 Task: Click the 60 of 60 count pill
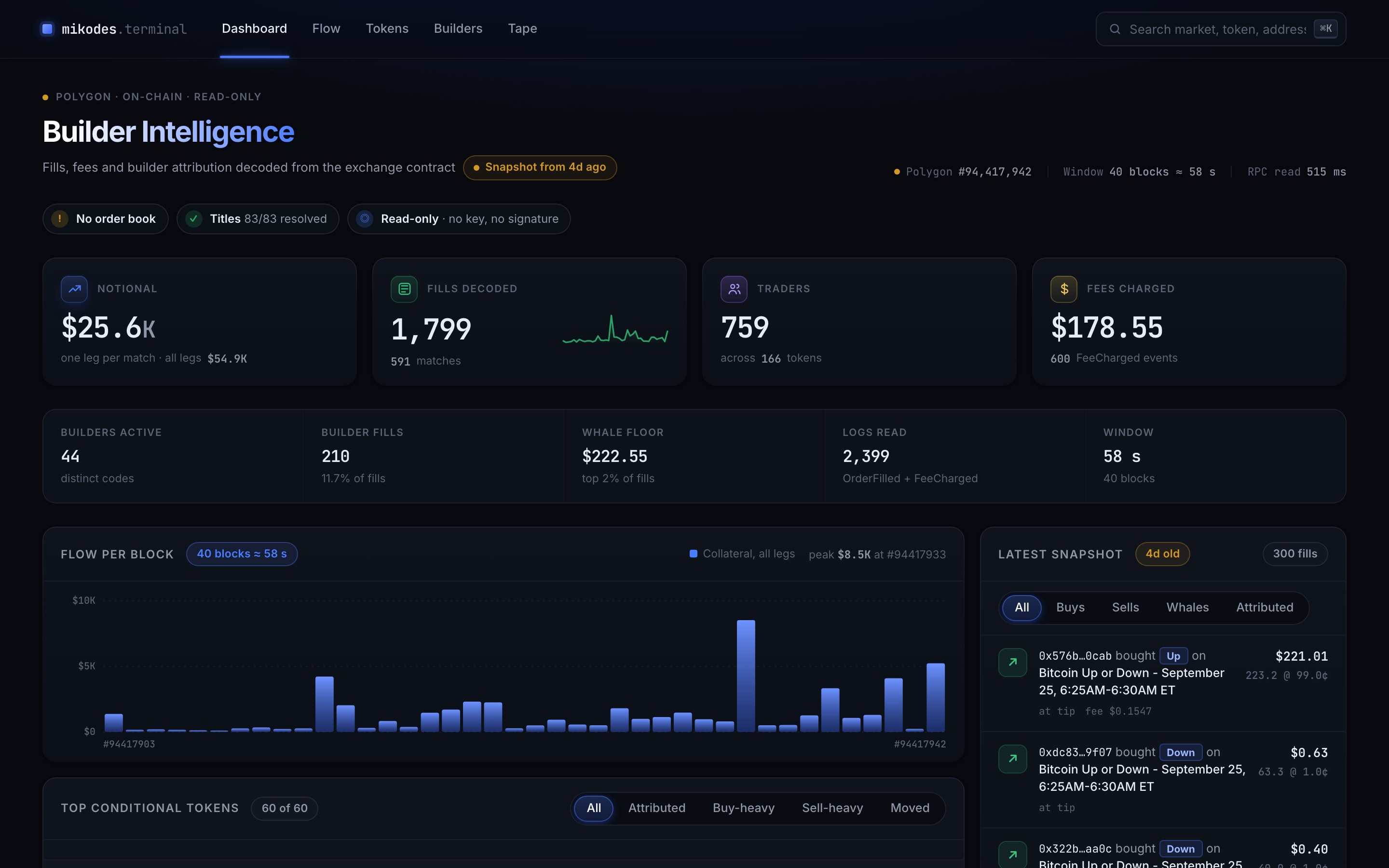285,808
